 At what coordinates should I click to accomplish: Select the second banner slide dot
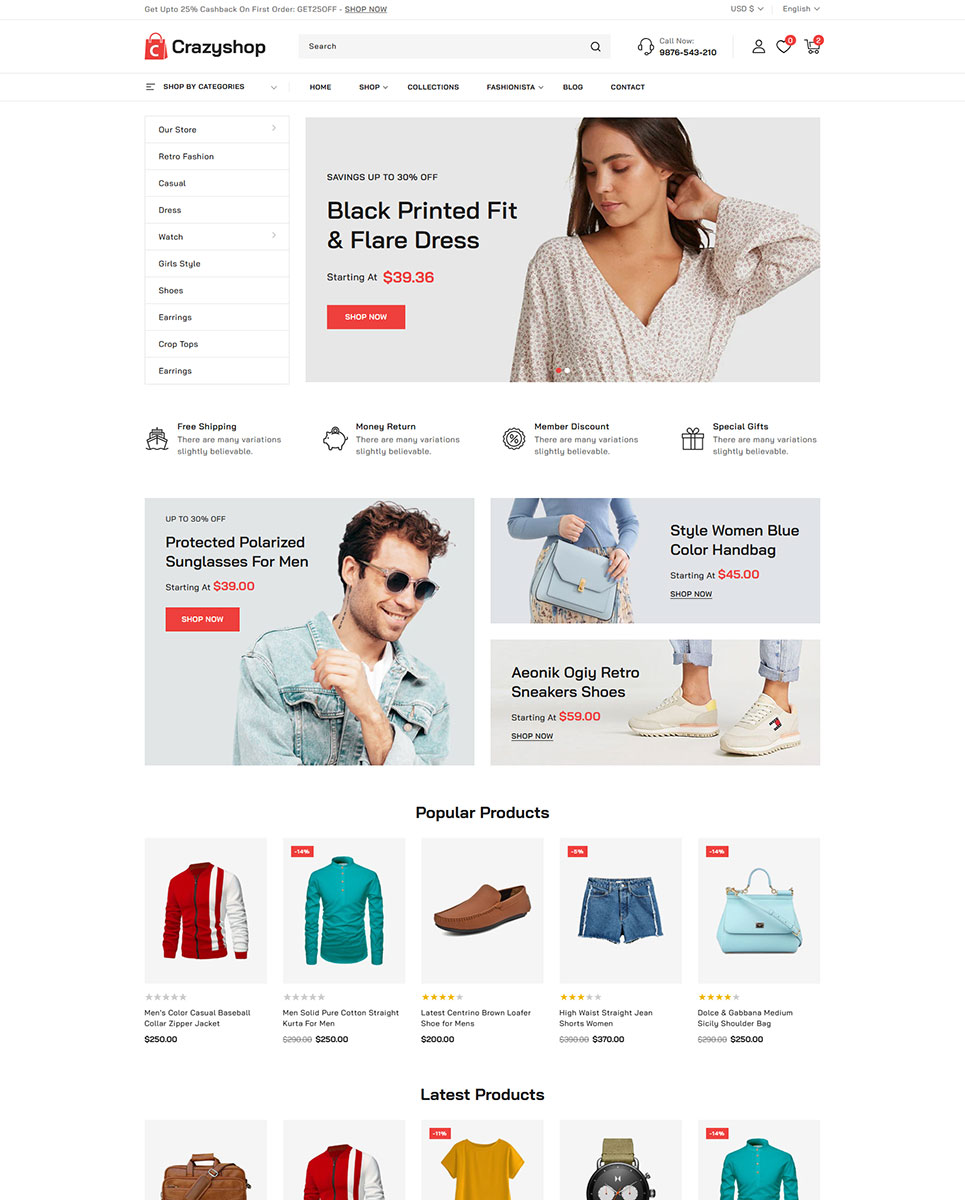pos(567,371)
